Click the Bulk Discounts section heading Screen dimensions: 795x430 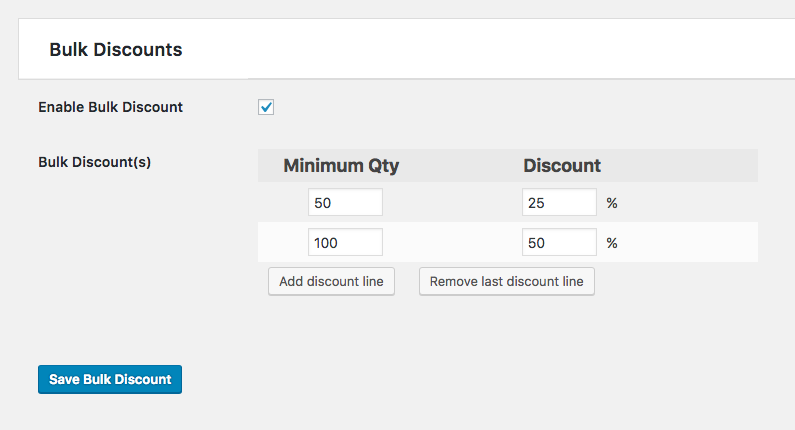click(x=116, y=49)
